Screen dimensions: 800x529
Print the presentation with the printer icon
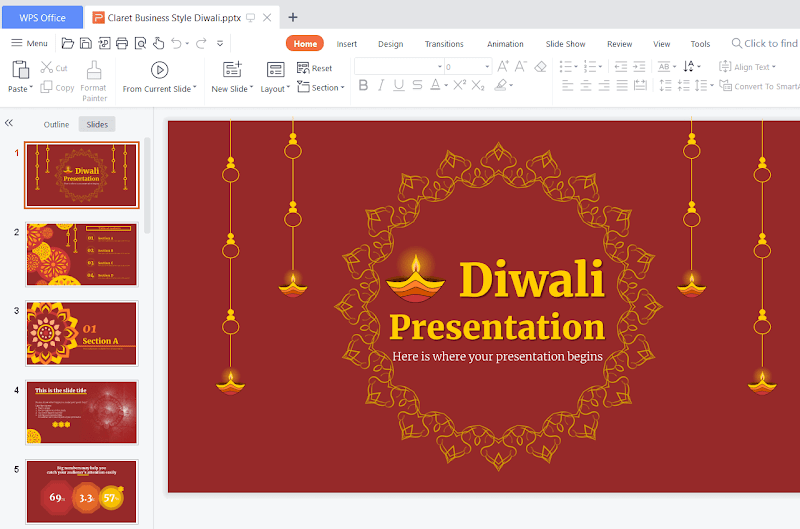click(x=122, y=43)
